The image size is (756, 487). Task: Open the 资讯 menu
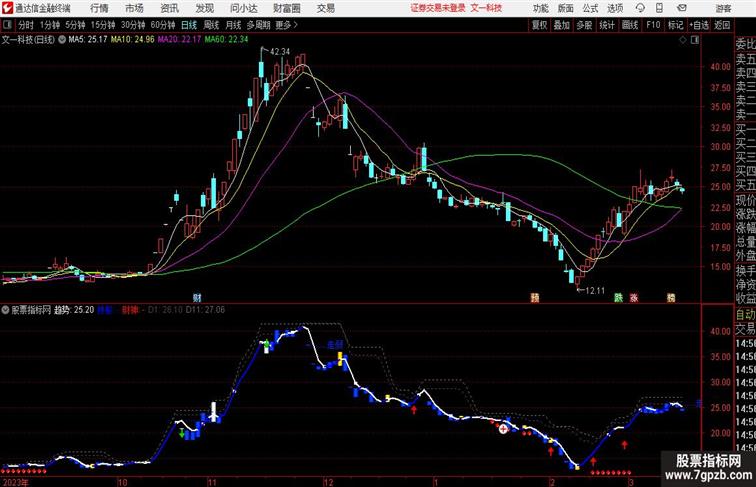click(x=169, y=8)
